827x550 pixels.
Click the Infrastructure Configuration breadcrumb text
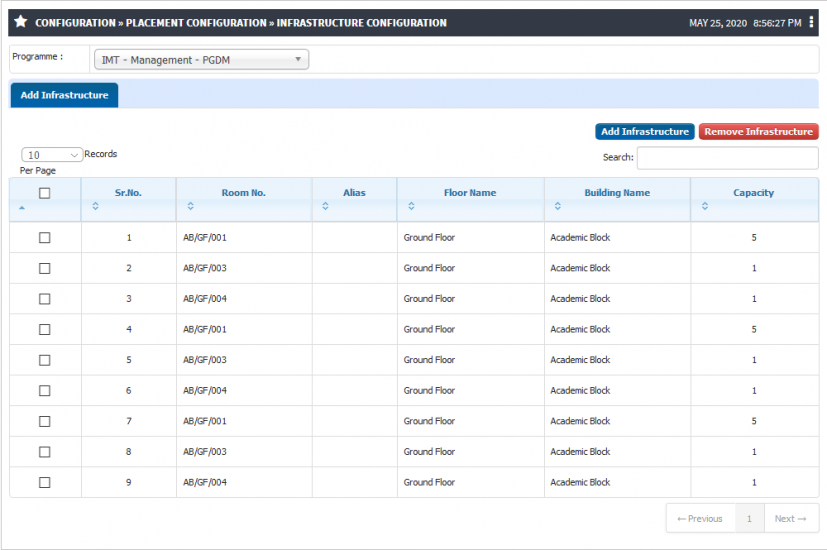pyautogui.click(x=362, y=23)
